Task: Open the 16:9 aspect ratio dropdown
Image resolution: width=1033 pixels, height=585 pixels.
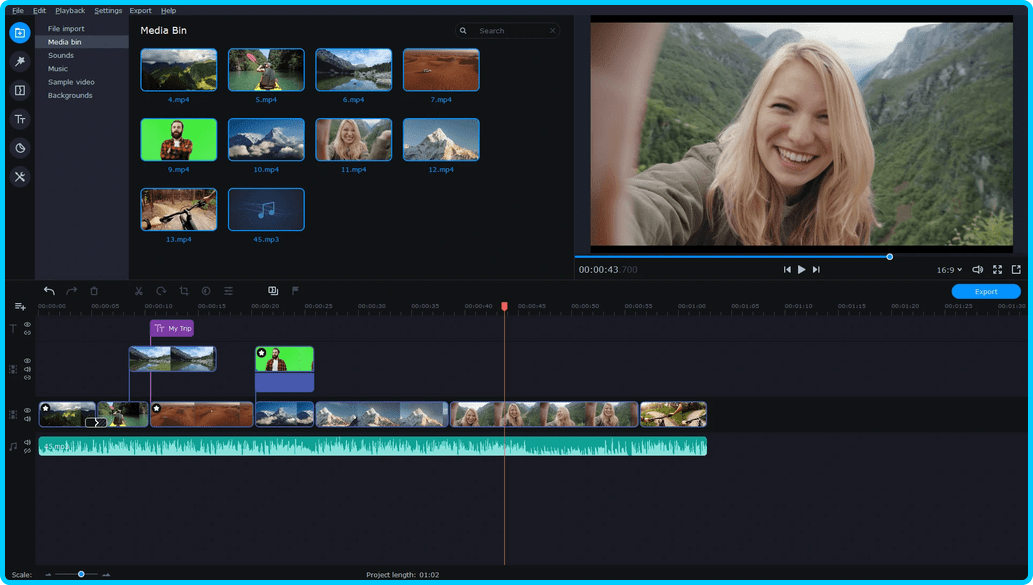Action: (x=949, y=269)
